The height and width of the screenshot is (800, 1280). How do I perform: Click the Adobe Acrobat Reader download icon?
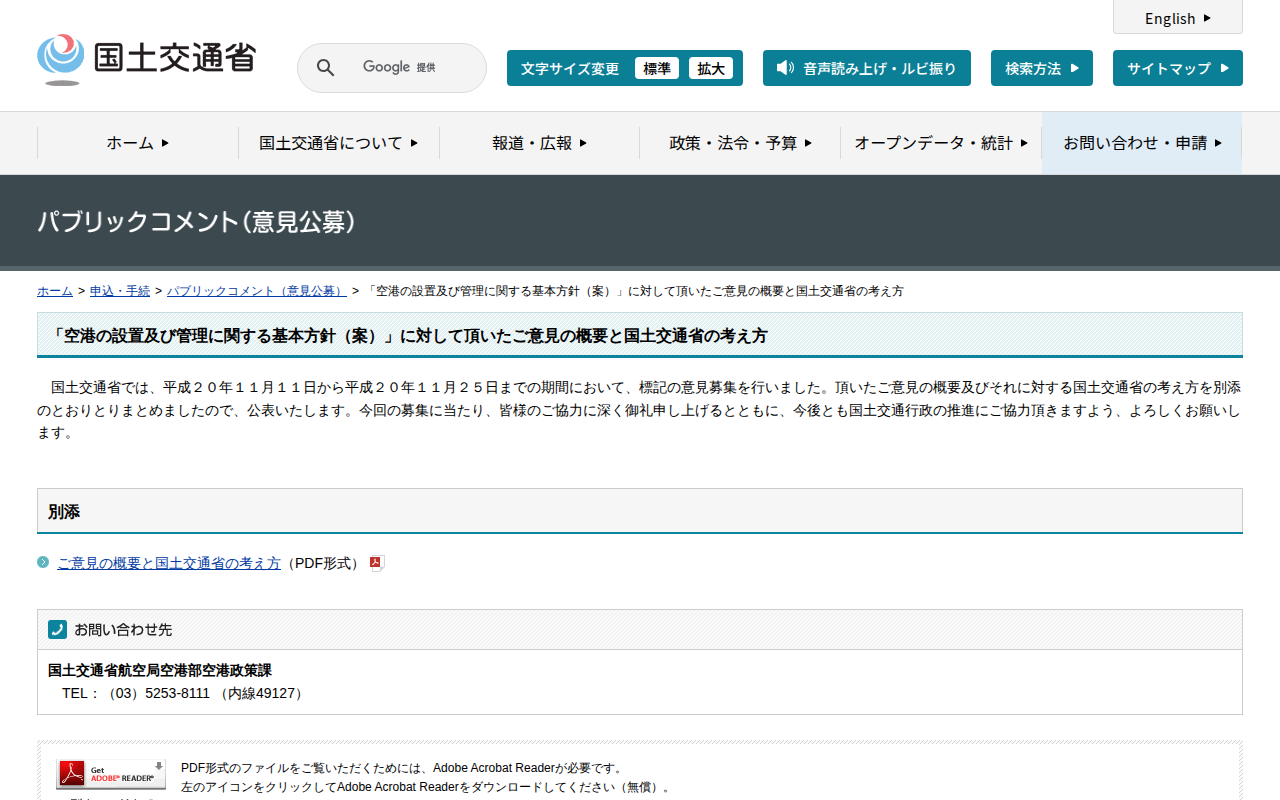click(110, 774)
